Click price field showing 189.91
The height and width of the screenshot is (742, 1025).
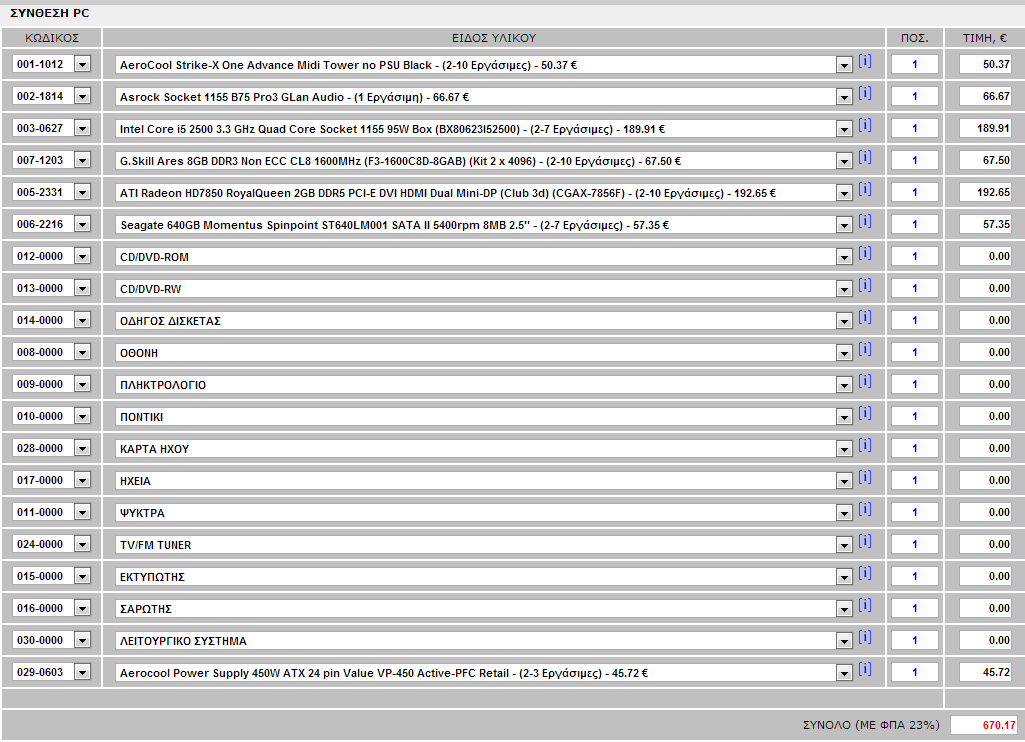click(x=985, y=128)
